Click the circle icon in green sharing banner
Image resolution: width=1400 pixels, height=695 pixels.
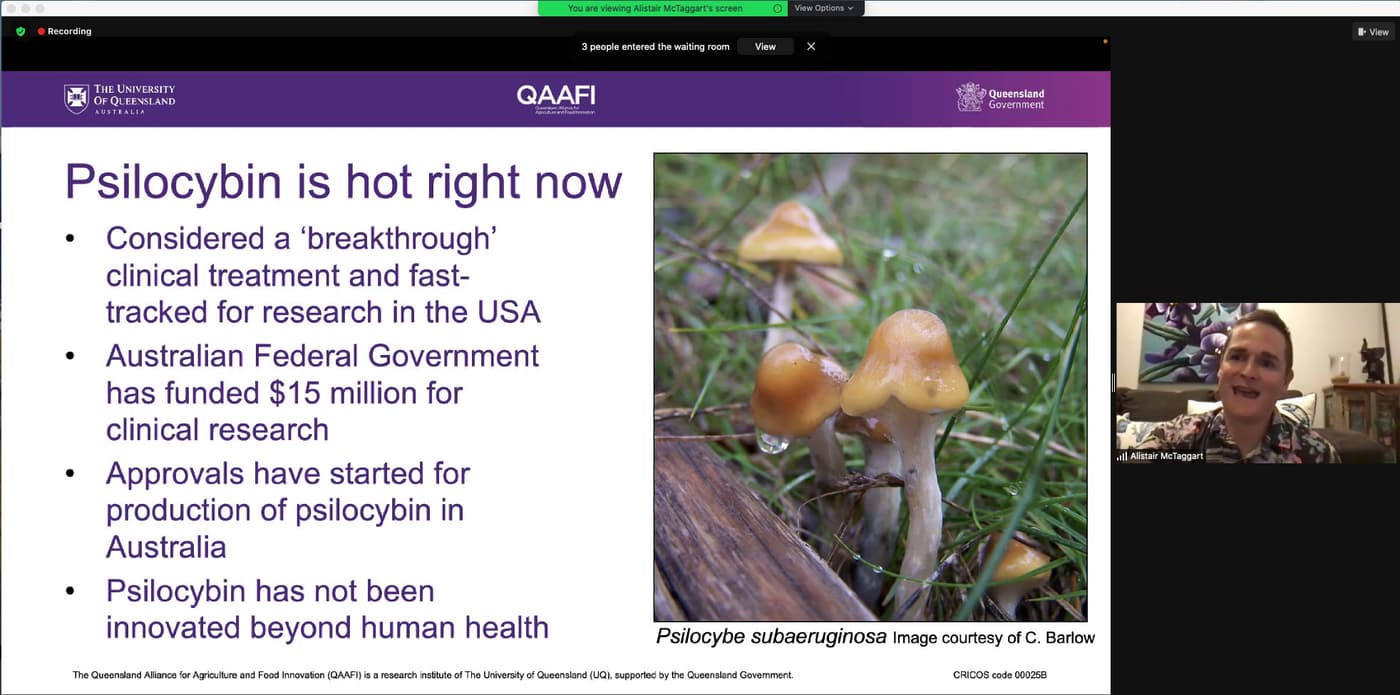pyautogui.click(x=778, y=8)
